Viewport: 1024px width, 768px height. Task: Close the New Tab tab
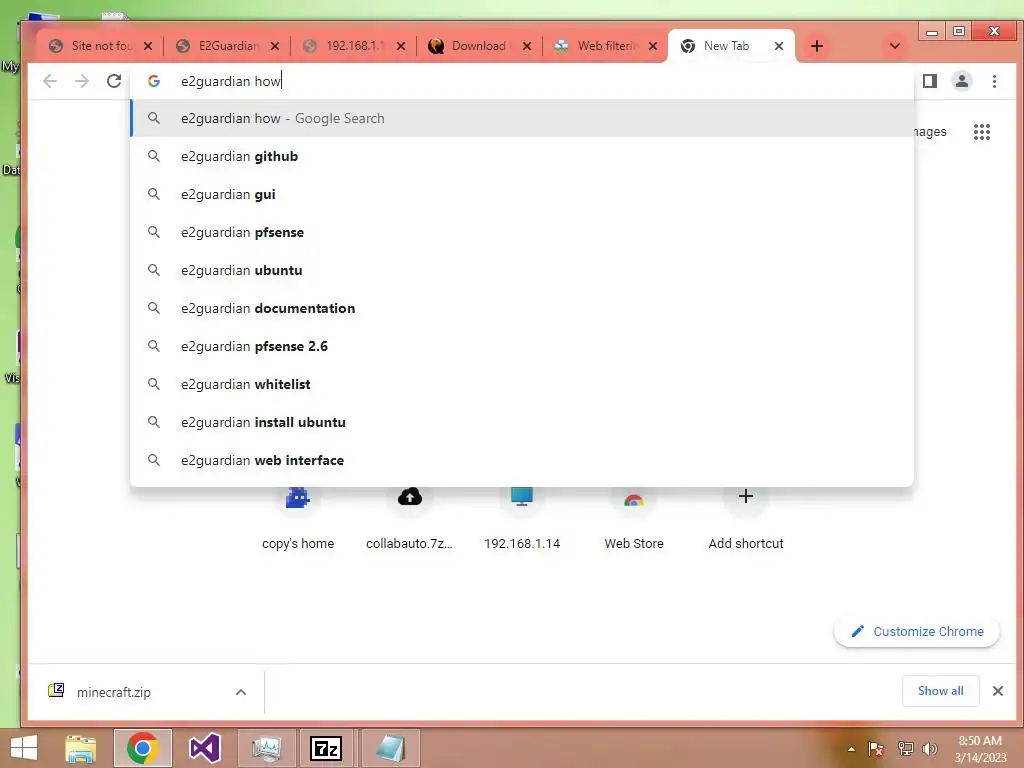(x=778, y=46)
